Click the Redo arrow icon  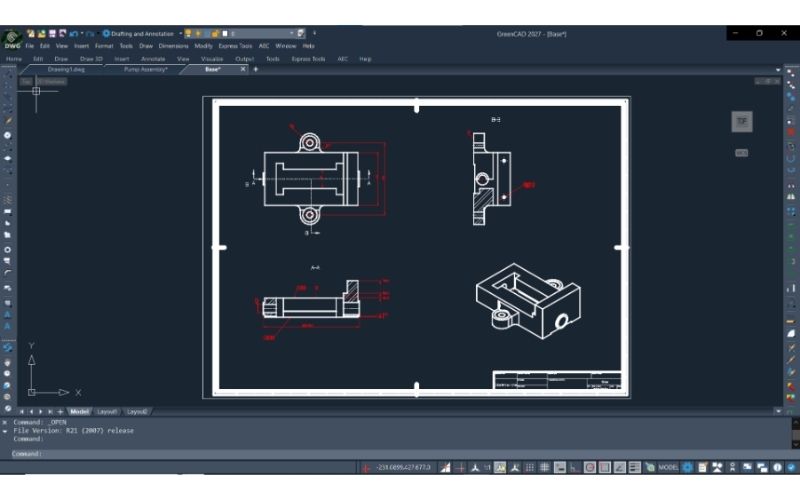pos(90,34)
